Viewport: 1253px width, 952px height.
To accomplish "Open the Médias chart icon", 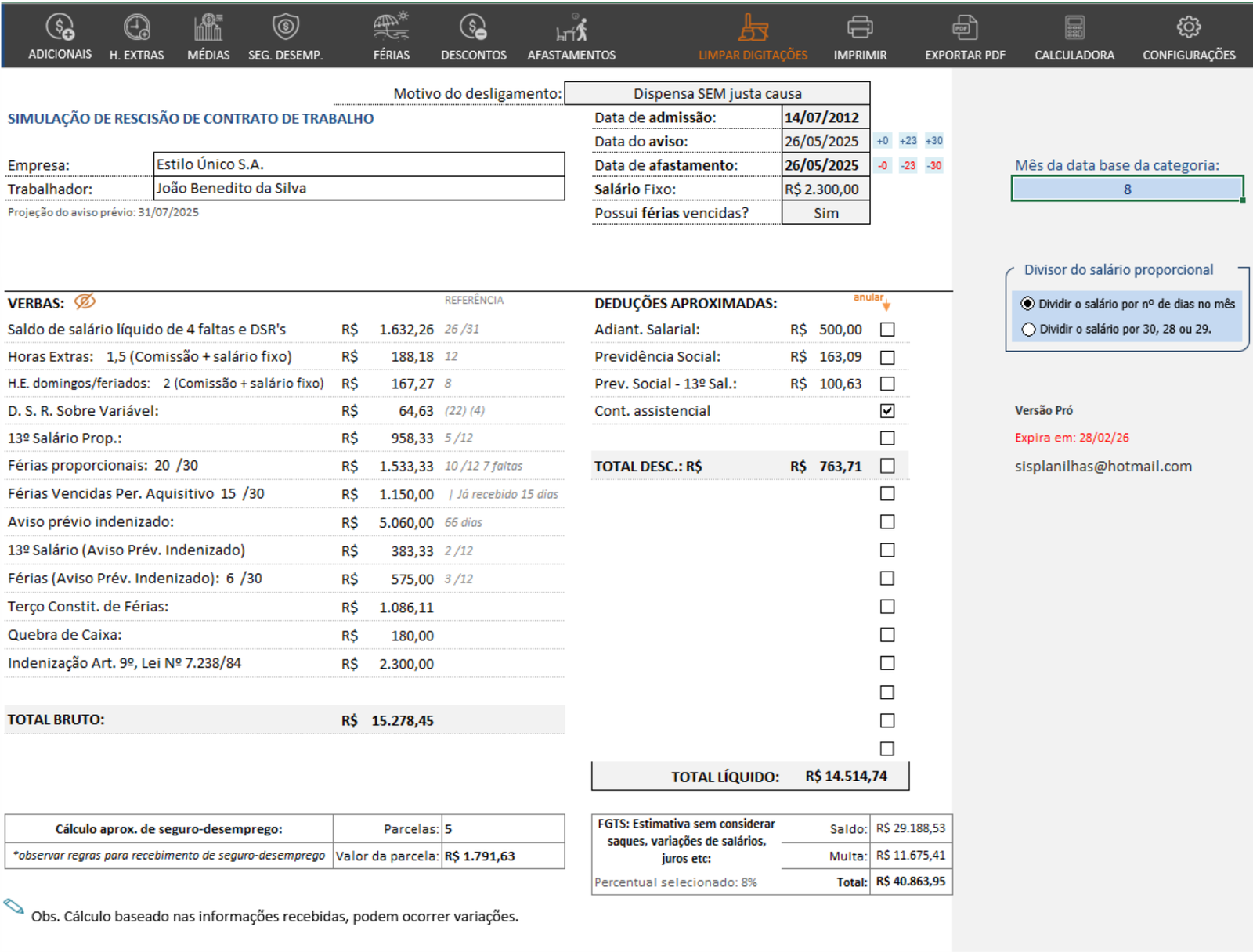I will click(x=208, y=27).
